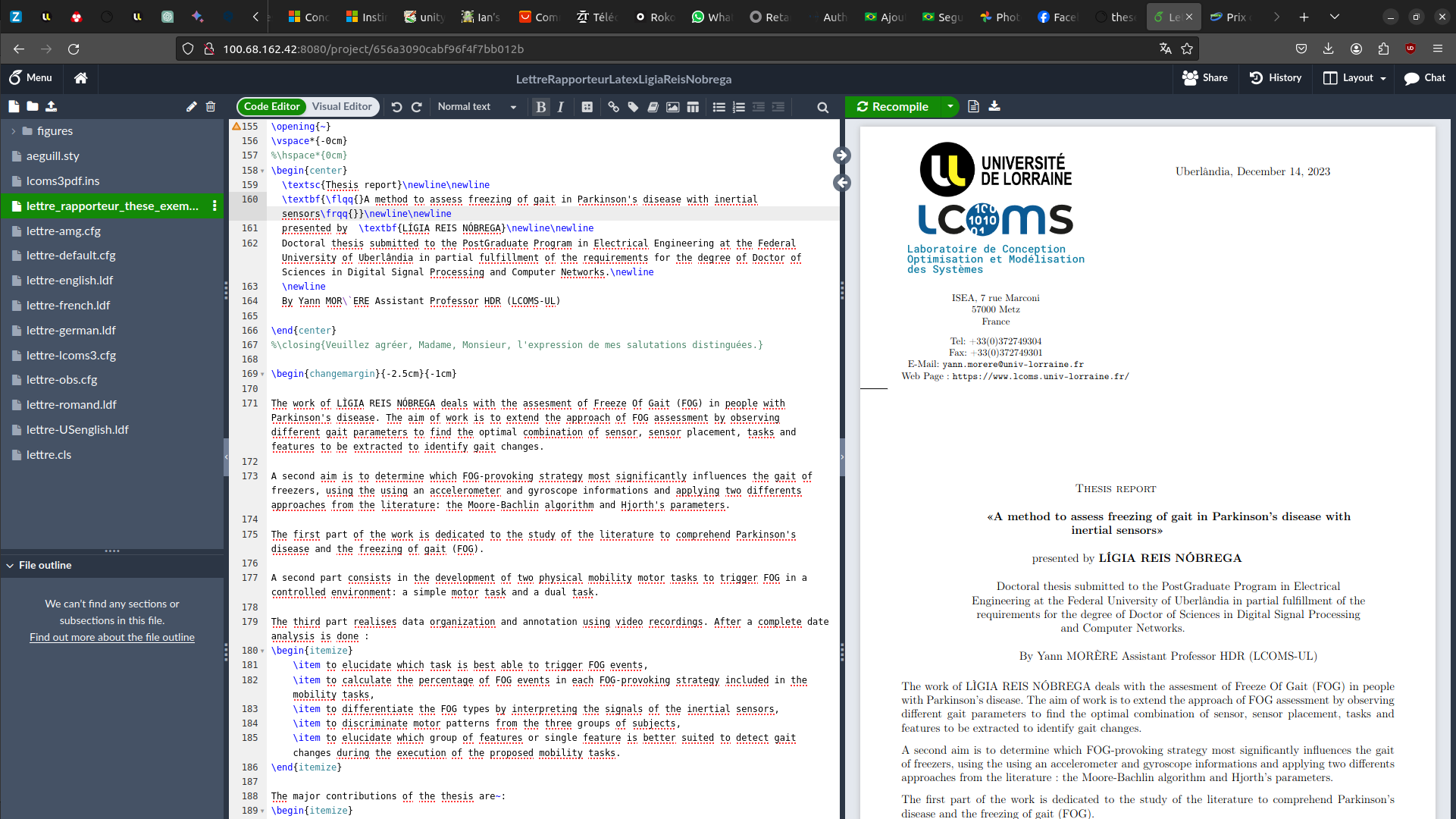Open the History panel

pyautogui.click(x=1276, y=78)
